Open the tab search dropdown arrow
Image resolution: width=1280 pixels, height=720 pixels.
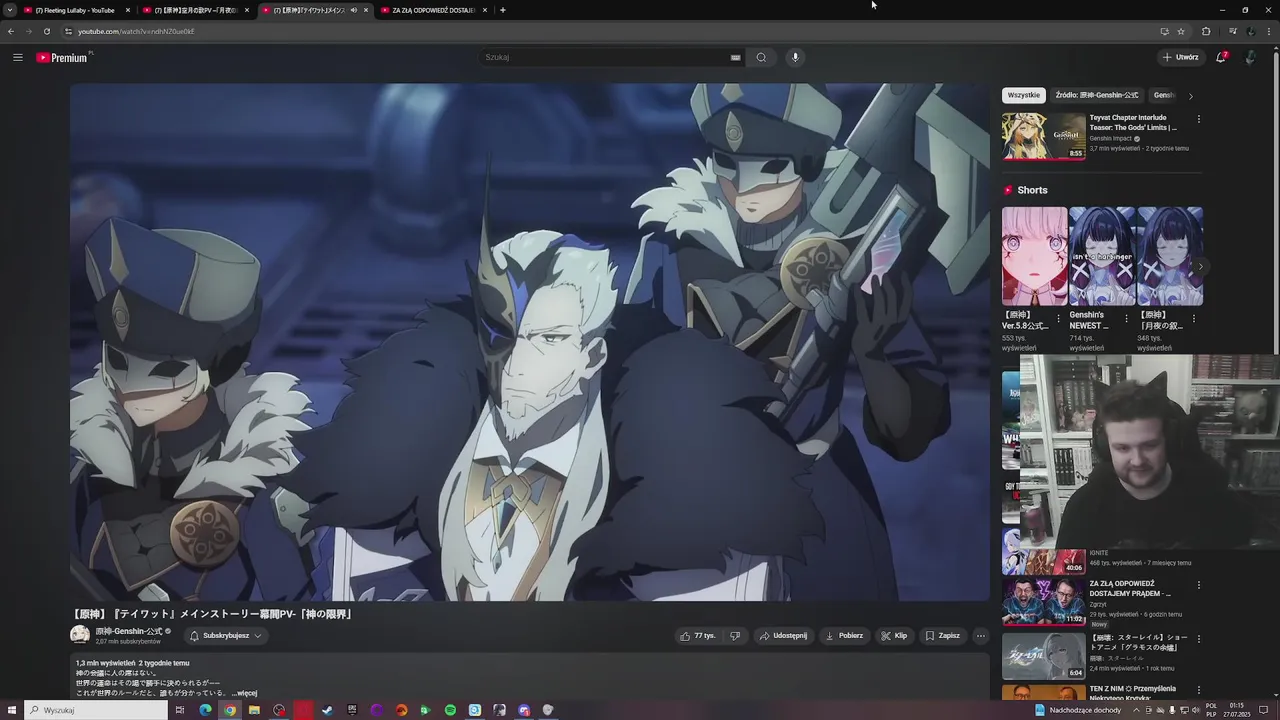[x=10, y=10]
